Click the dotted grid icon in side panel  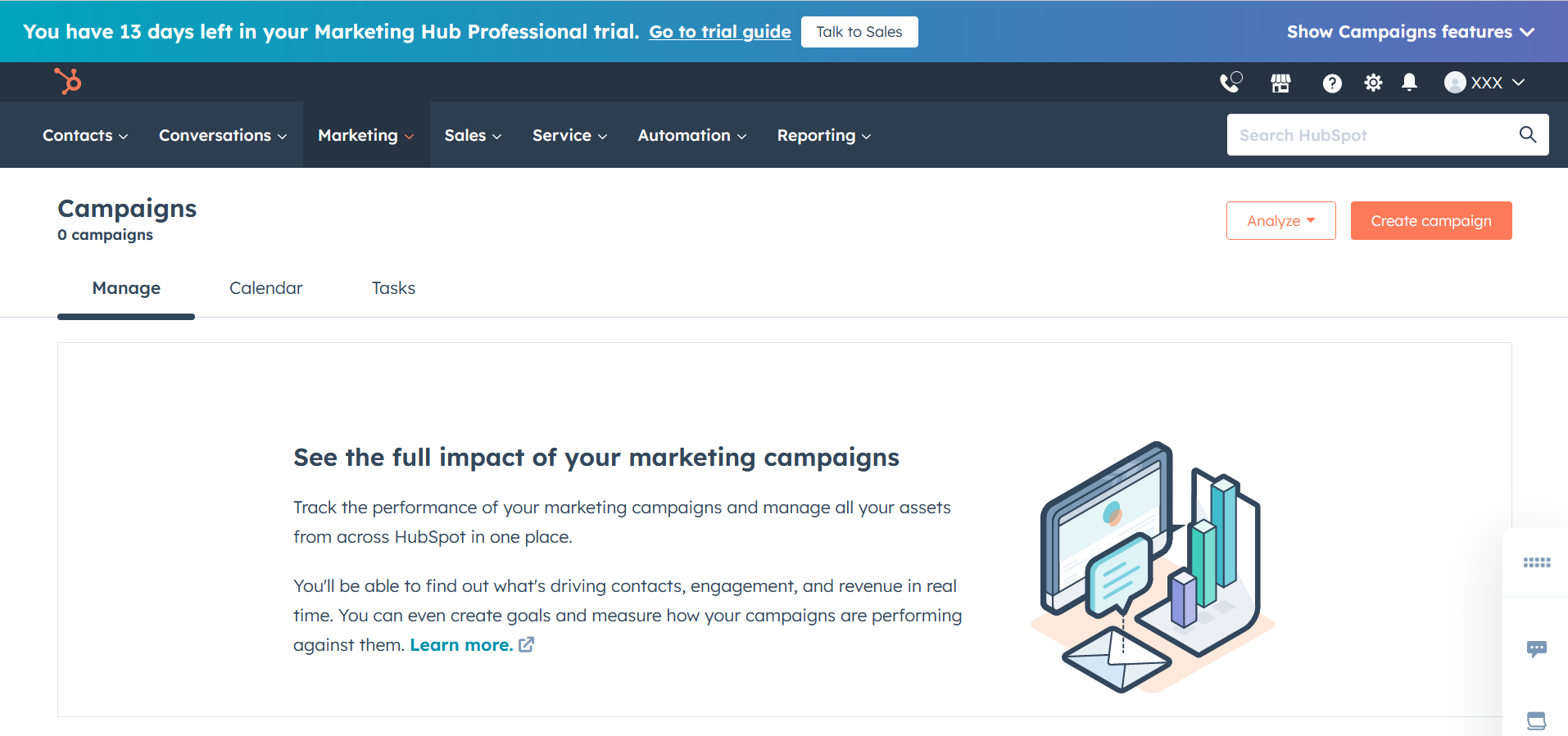[x=1537, y=562]
